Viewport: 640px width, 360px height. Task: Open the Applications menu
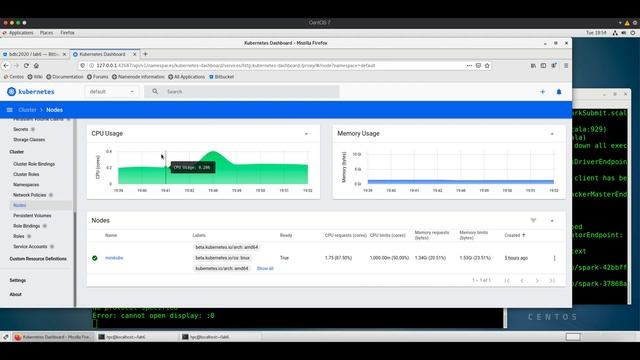coord(21,33)
